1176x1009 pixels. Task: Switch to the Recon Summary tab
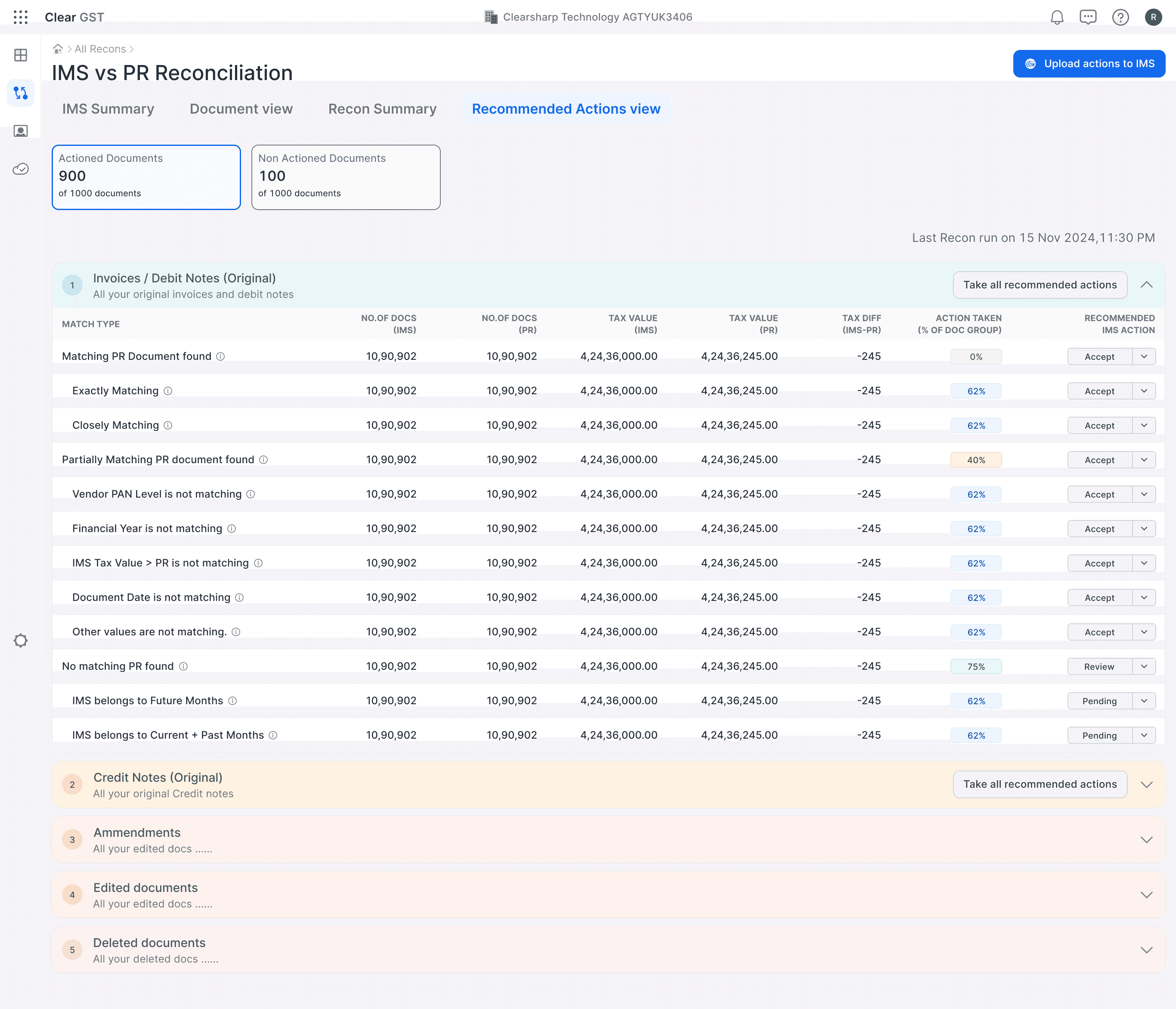(383, 109)
